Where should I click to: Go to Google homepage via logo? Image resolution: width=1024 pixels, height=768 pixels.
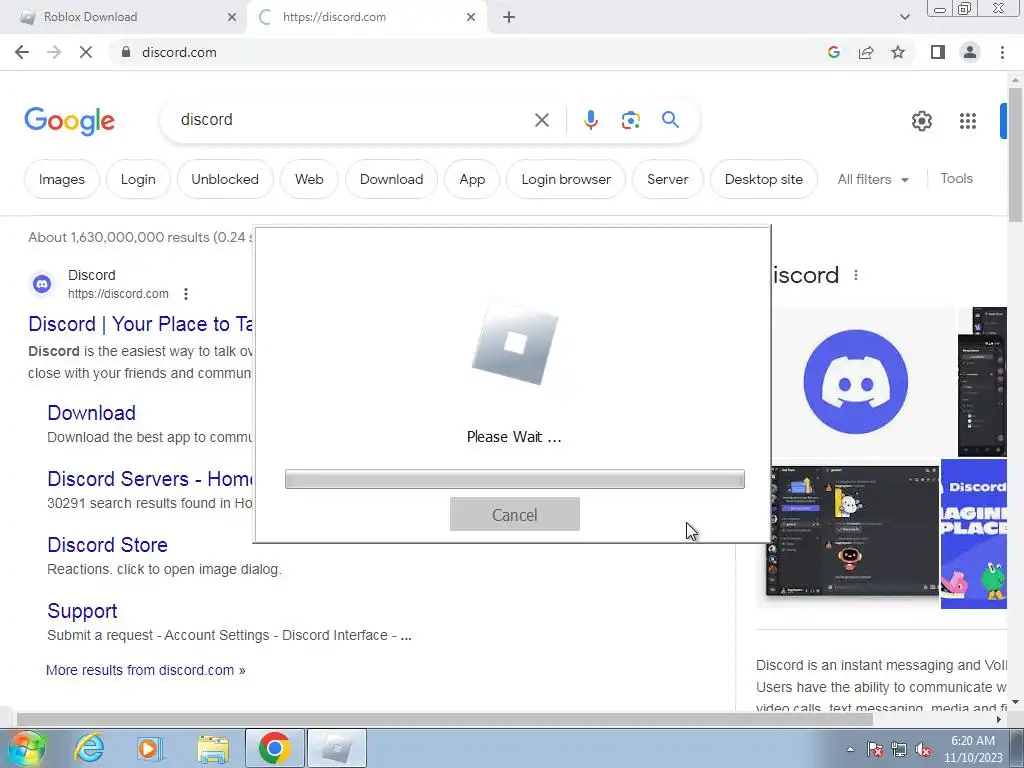point(69,121)
